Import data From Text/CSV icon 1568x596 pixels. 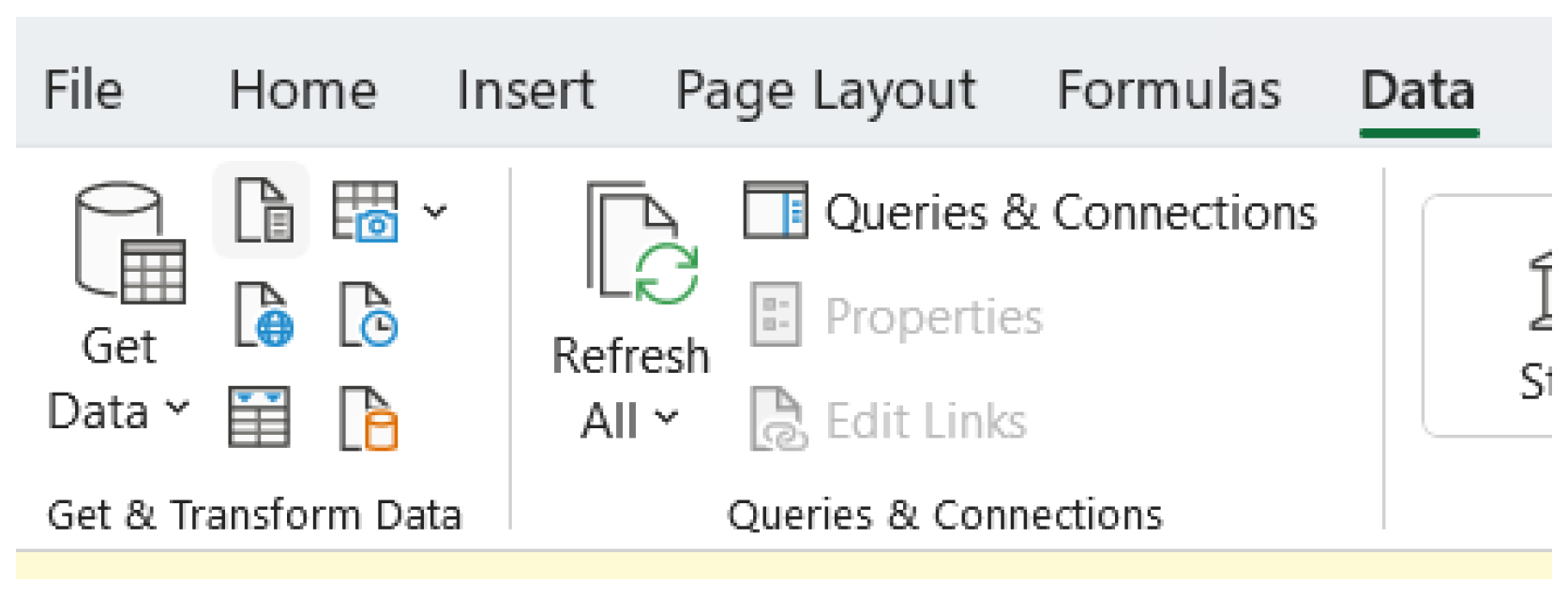click(x=263, y=211)
